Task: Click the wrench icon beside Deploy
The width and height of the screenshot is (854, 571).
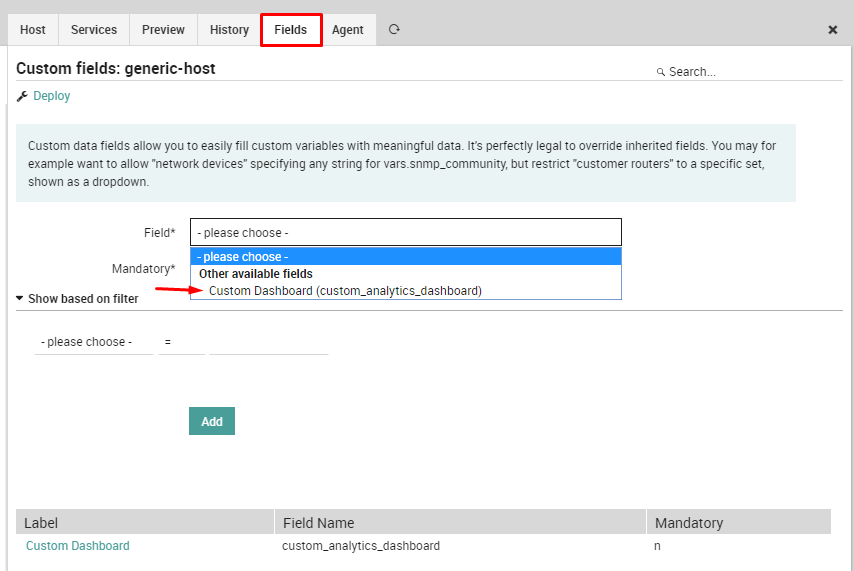Action: pos(22,96)
